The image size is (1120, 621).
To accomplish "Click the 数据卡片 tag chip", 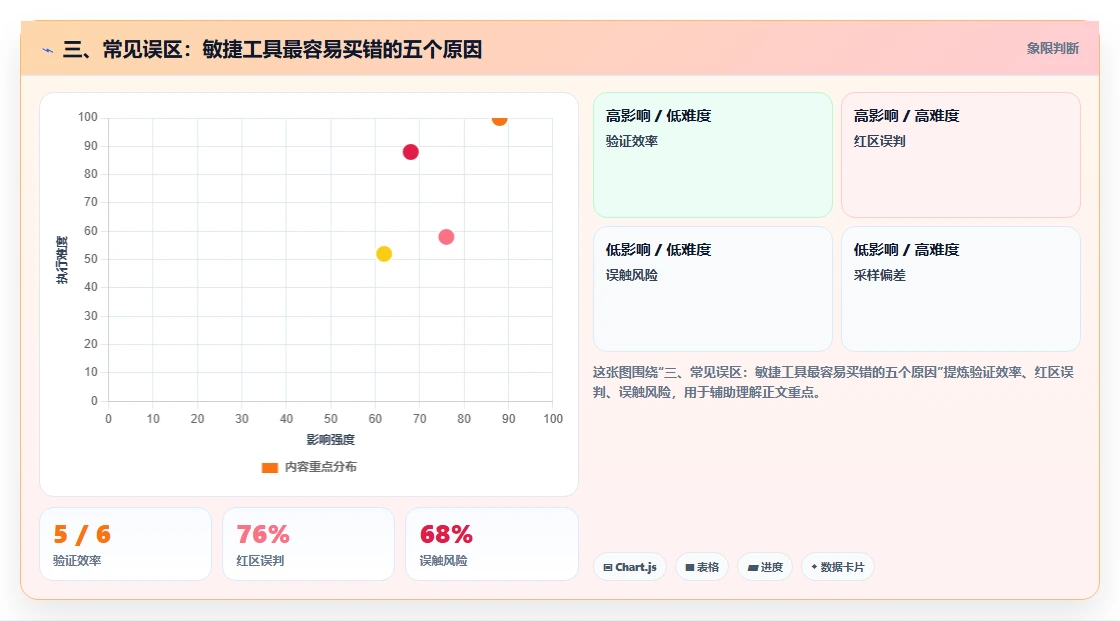I will [x=838, y=567].
